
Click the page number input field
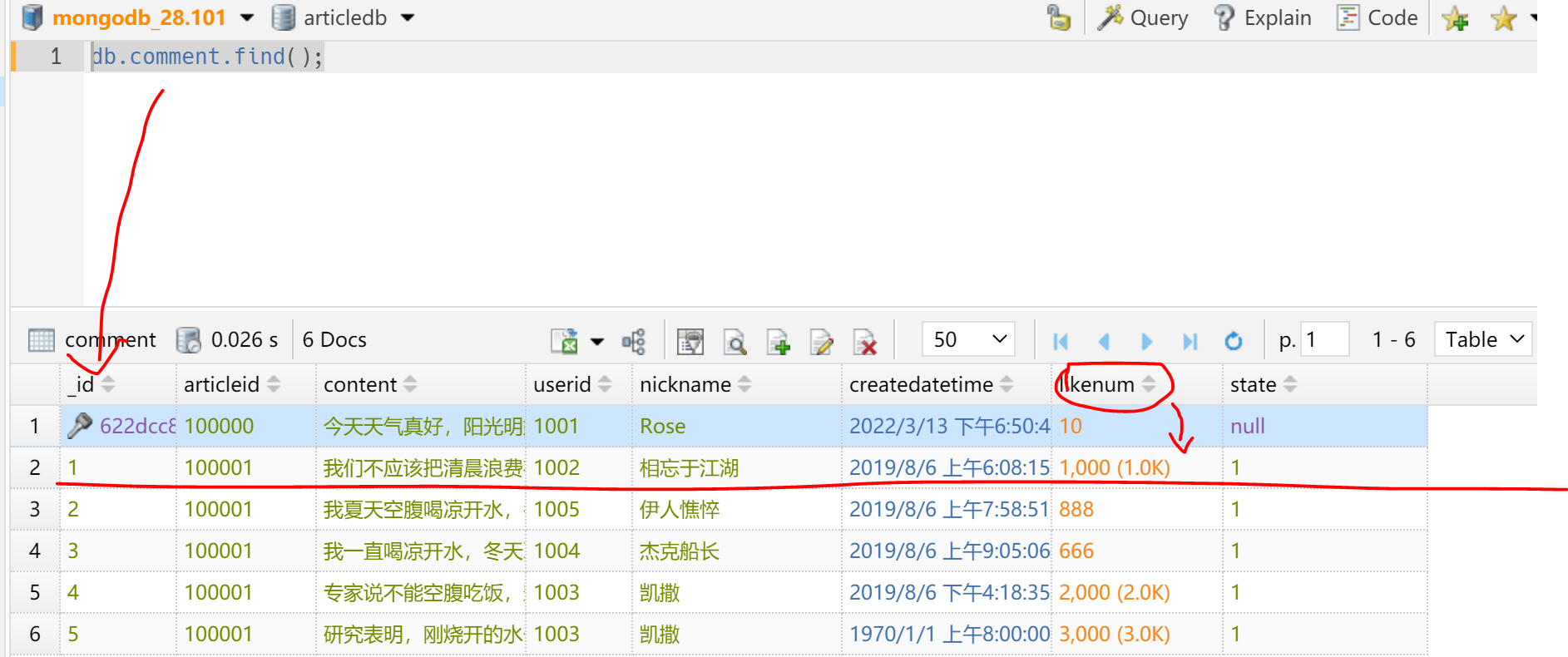[x=1323, y=339]
